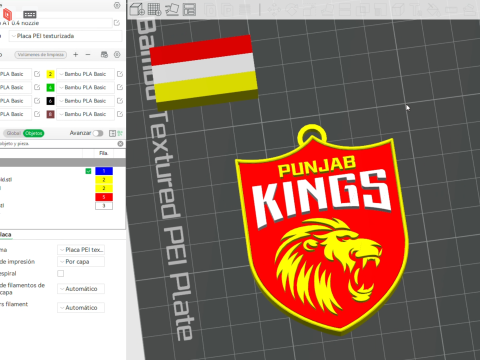Click white filament 3 cell in object list
Screen dimensions: 480x360
click(x=104, y=206)
